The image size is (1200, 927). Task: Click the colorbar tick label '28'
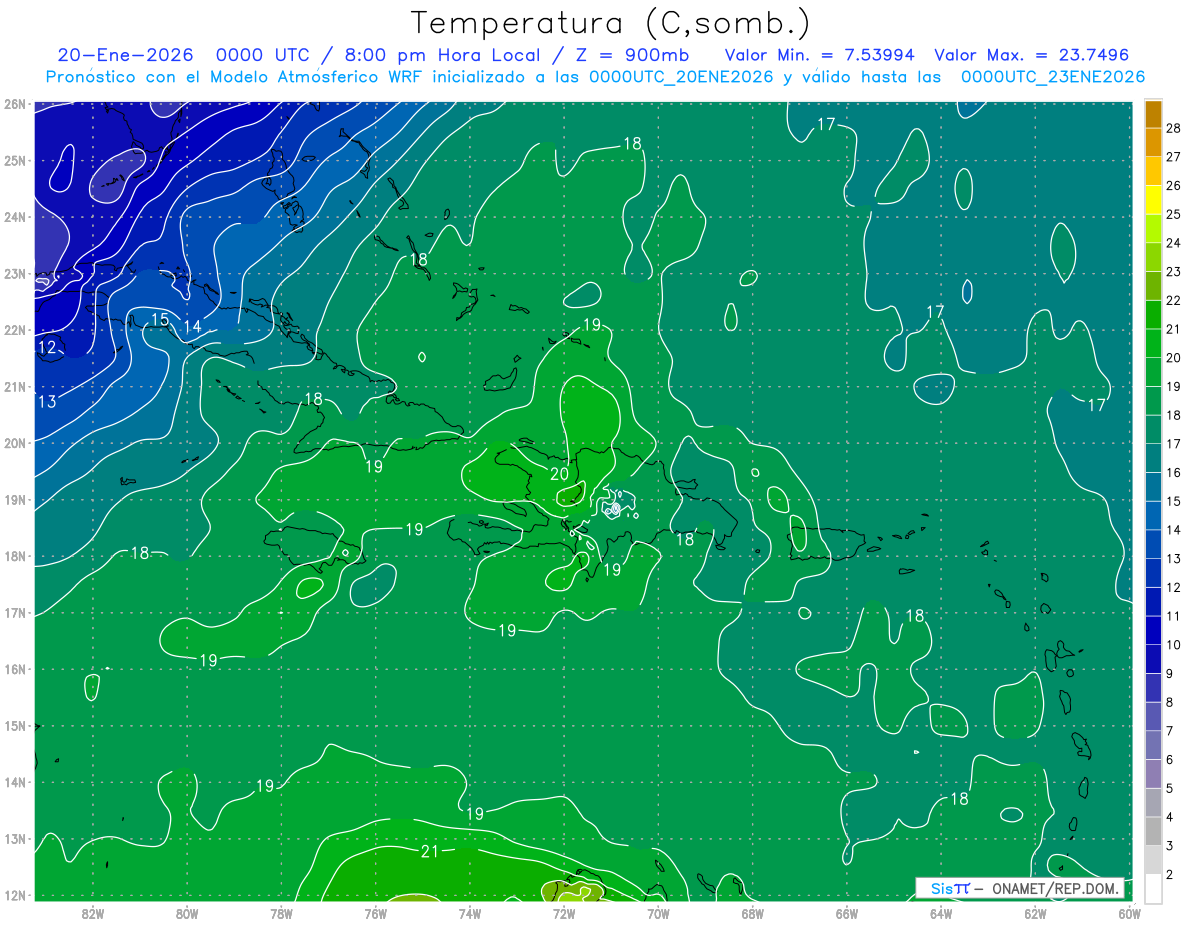[x=1173, y=128]
